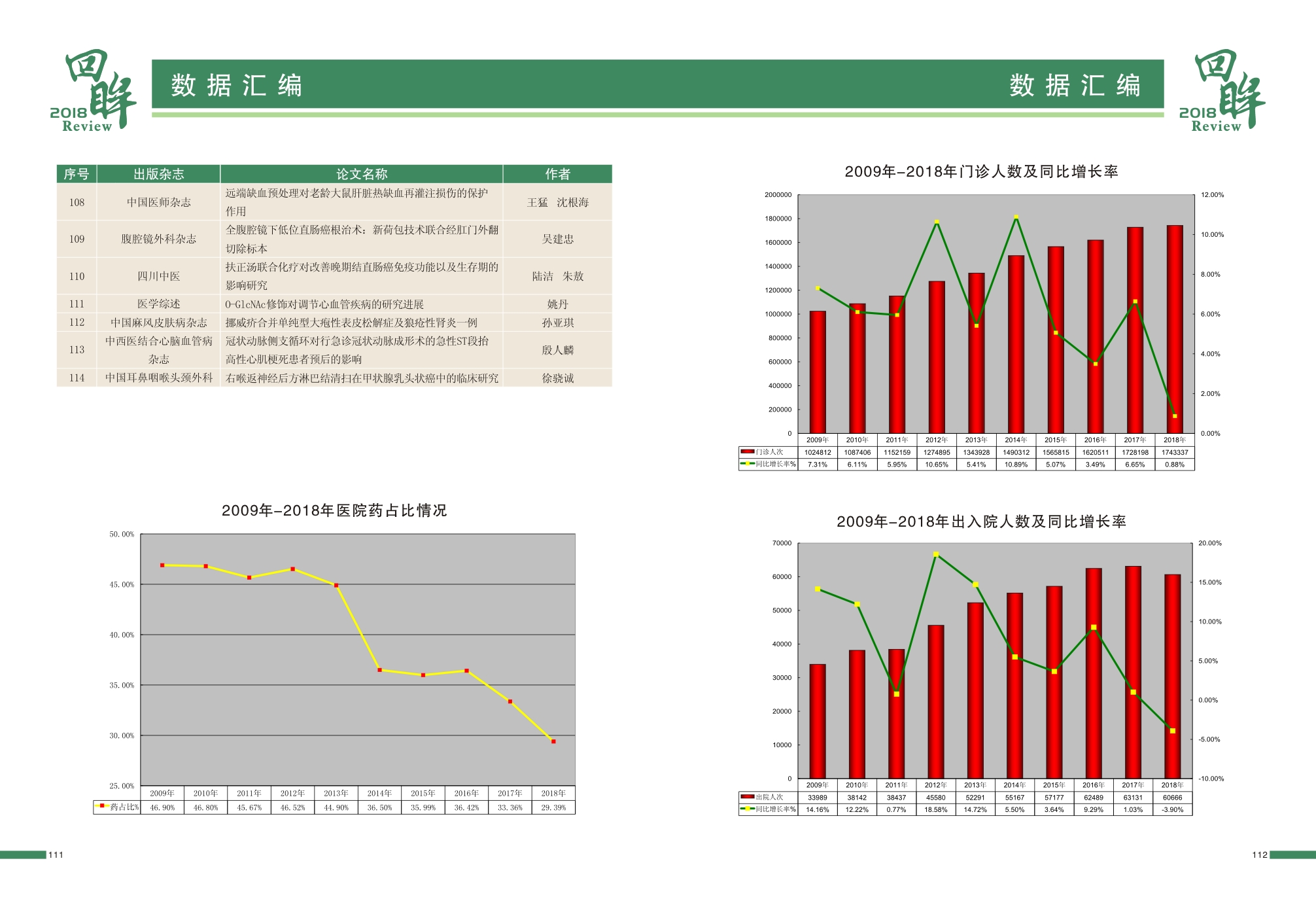Click the 论文名称 column header

(361, 174)
